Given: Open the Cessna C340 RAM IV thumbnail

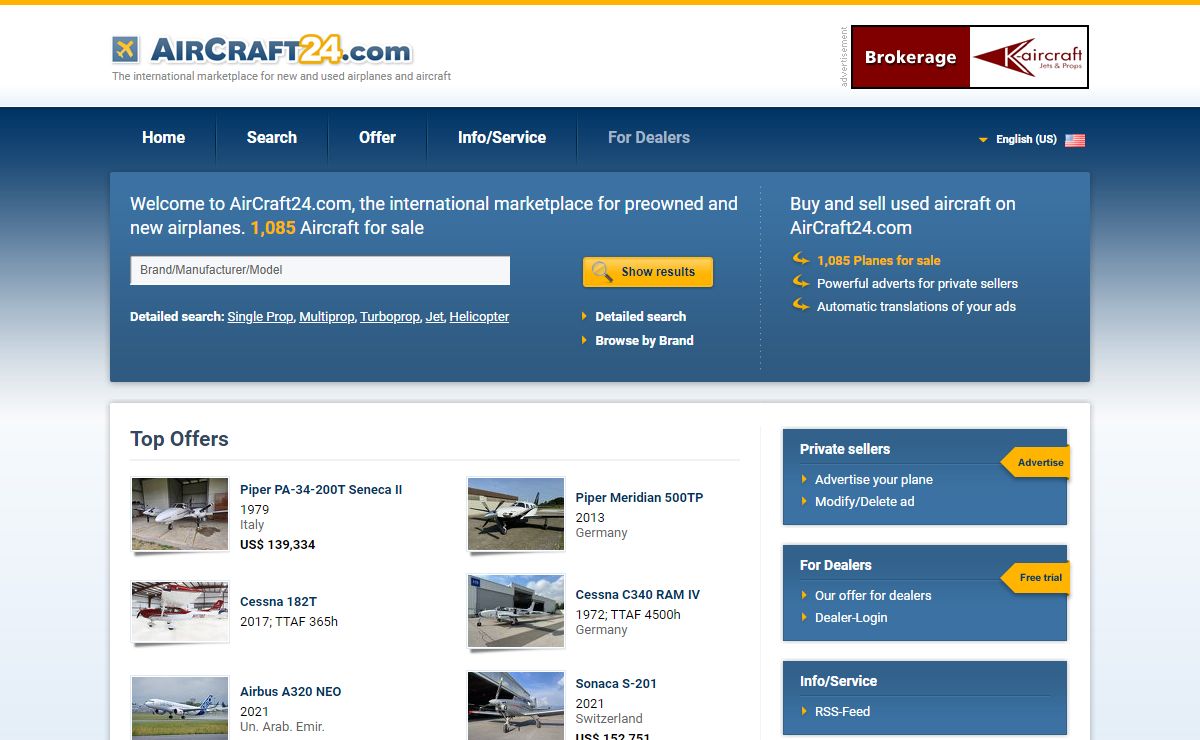Looking at the screenshot, I should tap(516, 611).
